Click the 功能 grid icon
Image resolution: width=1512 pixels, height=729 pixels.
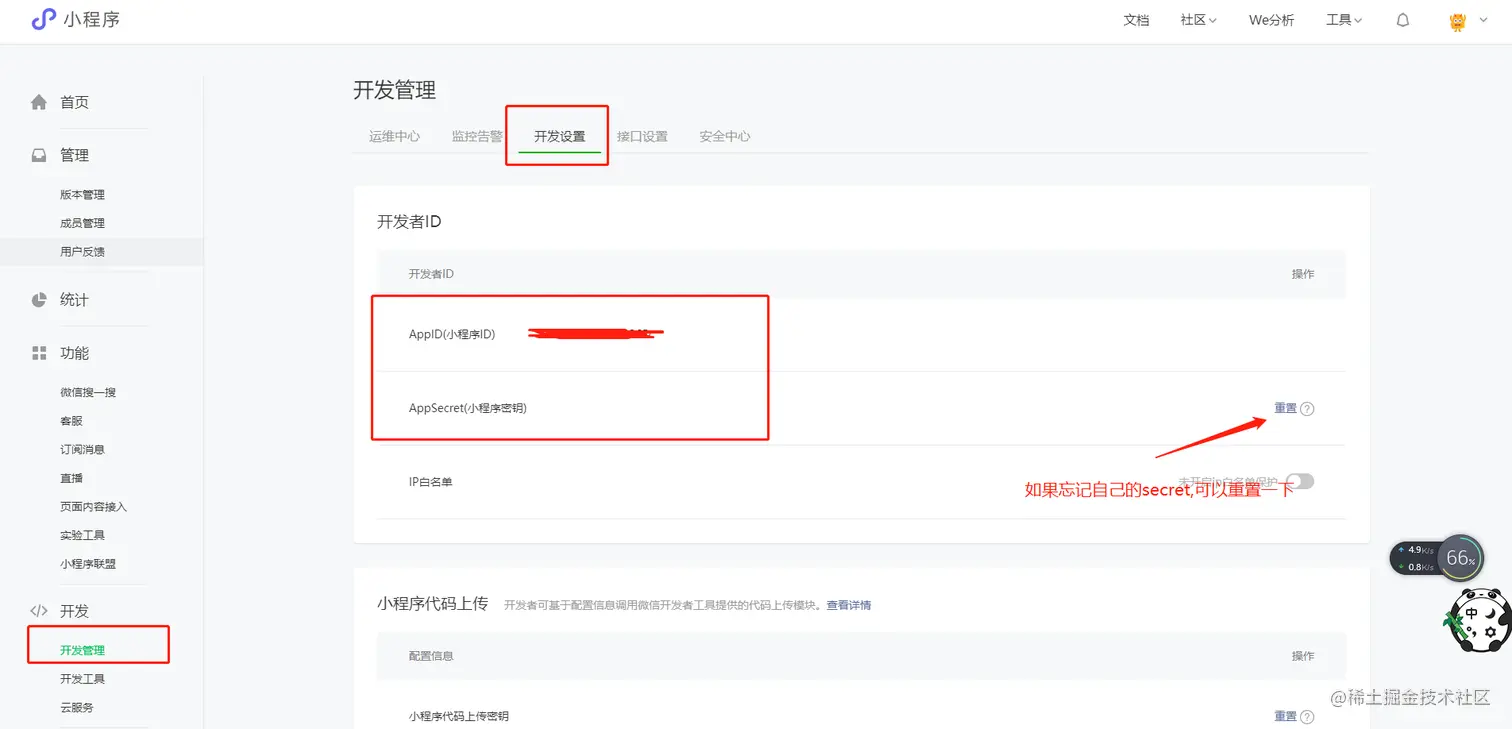(39, 353)
